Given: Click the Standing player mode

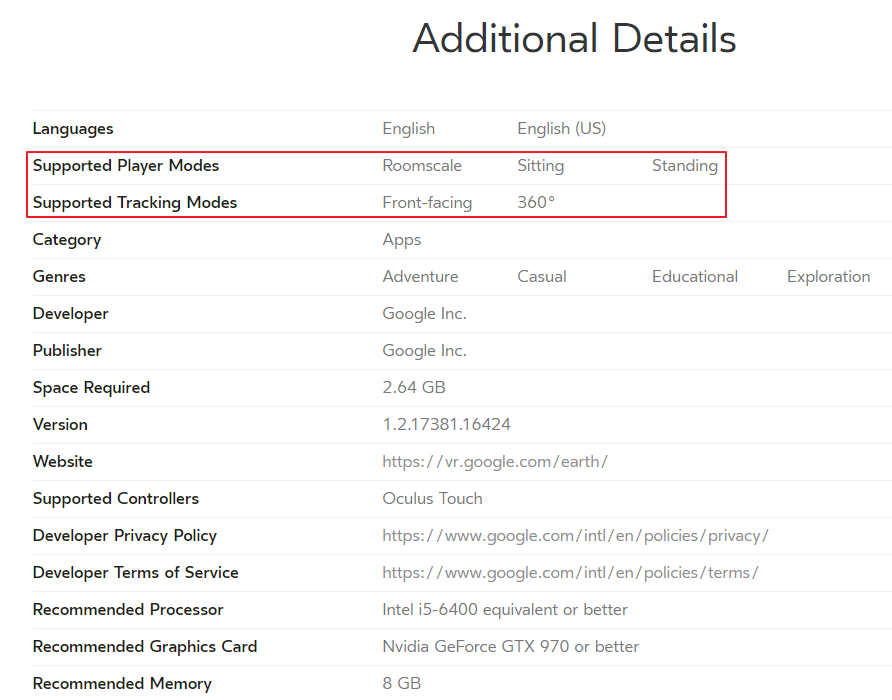Looking at the screenshot, I should 684,166.
